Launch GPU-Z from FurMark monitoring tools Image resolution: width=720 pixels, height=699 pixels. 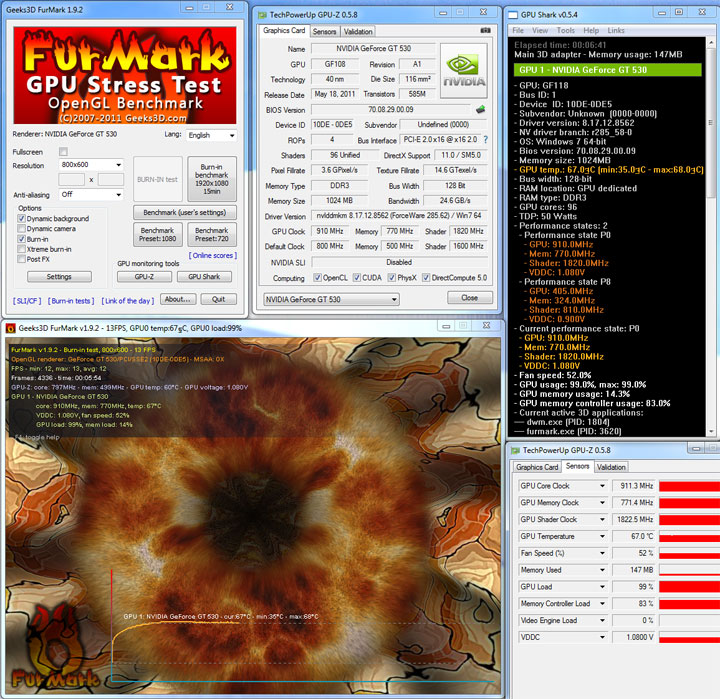[144, 277]
